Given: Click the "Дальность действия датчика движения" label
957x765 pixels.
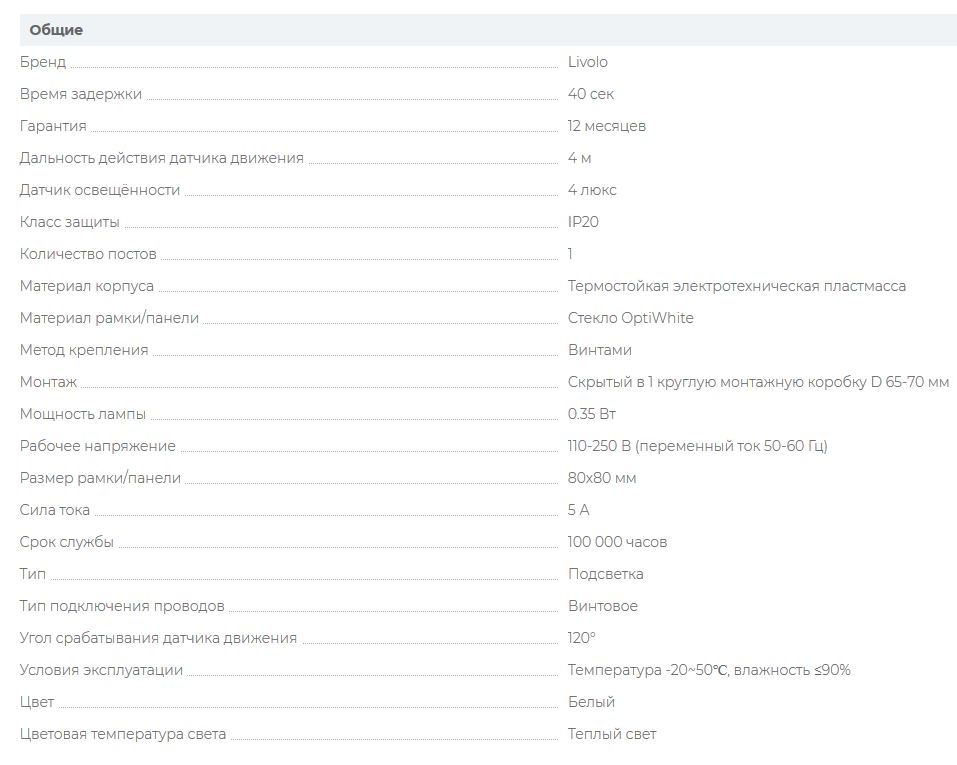Looking at the screenshot, I should coord(162,158).
